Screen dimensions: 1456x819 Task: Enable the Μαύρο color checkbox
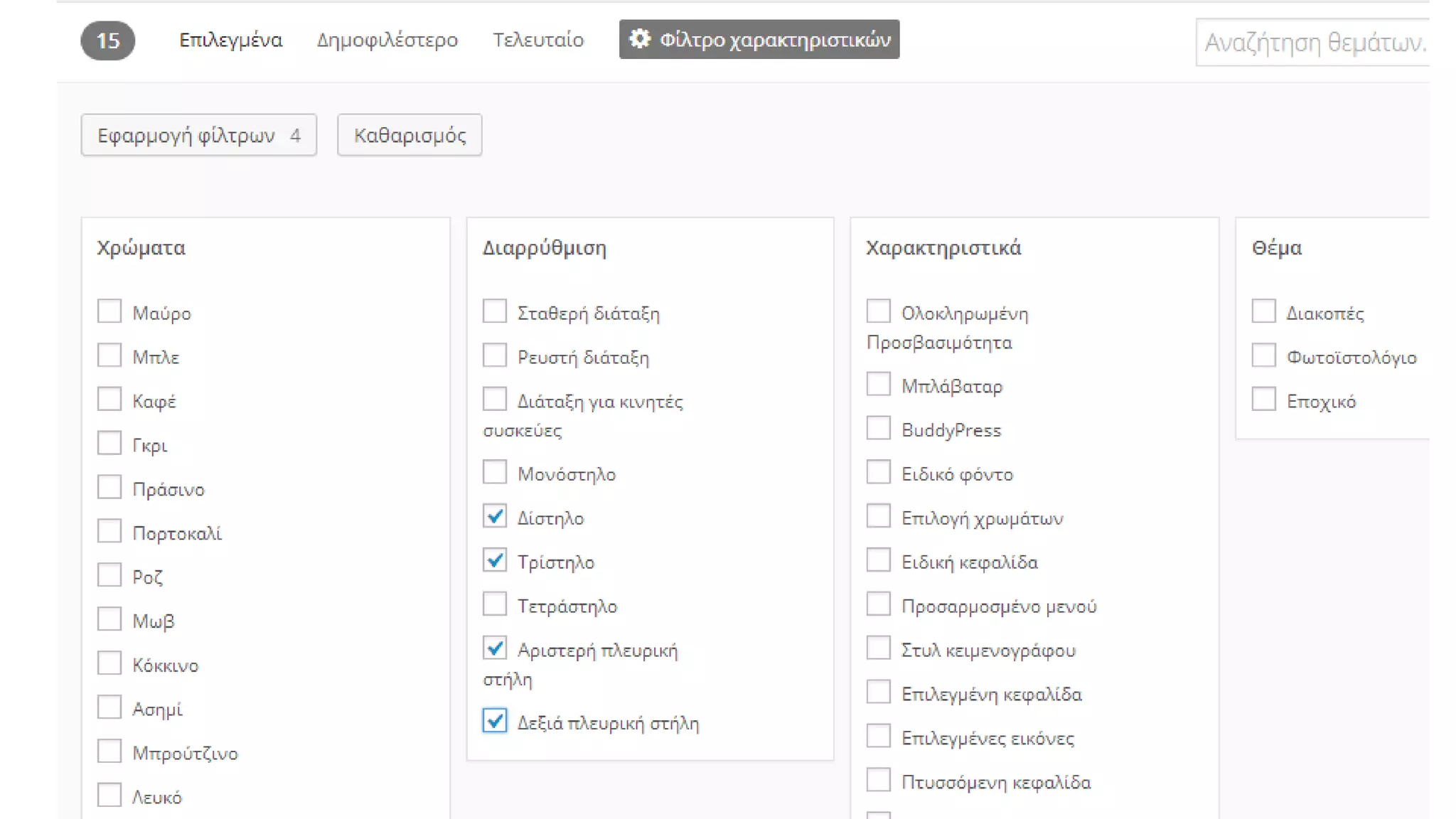click(x=109, y=311)
